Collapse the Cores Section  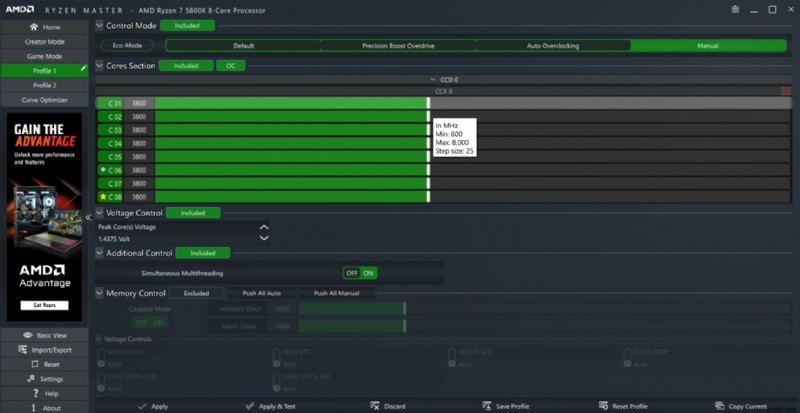click(x=100, y=65)
